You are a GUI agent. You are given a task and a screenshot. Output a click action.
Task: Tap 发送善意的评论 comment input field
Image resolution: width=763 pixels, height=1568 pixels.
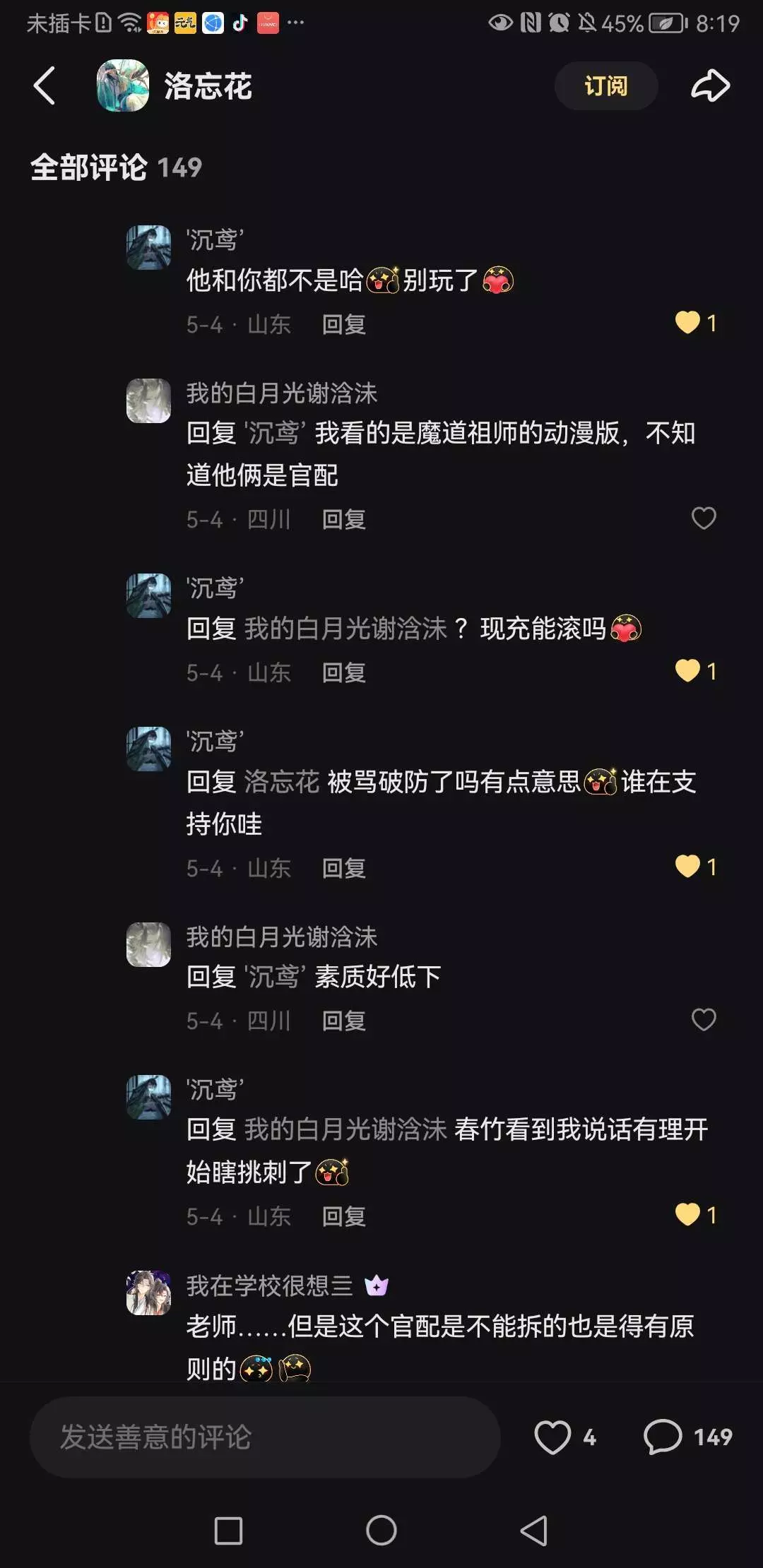point(265,1437)
